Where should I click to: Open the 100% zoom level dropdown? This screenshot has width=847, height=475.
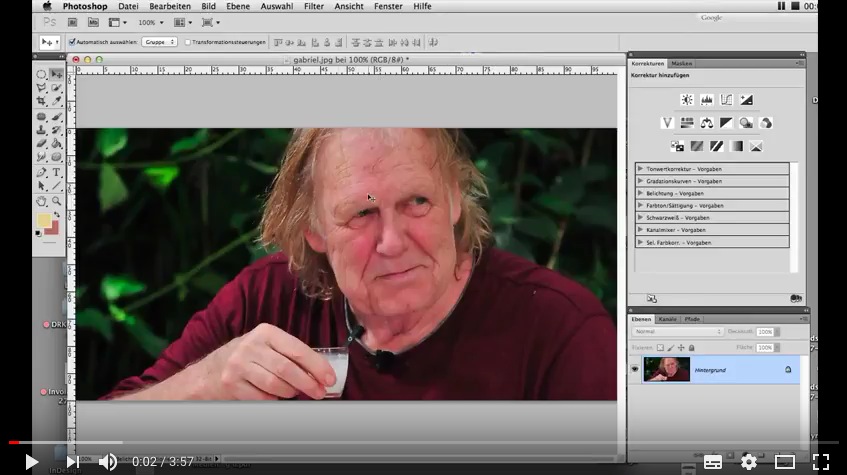click(x=151, y=23)
